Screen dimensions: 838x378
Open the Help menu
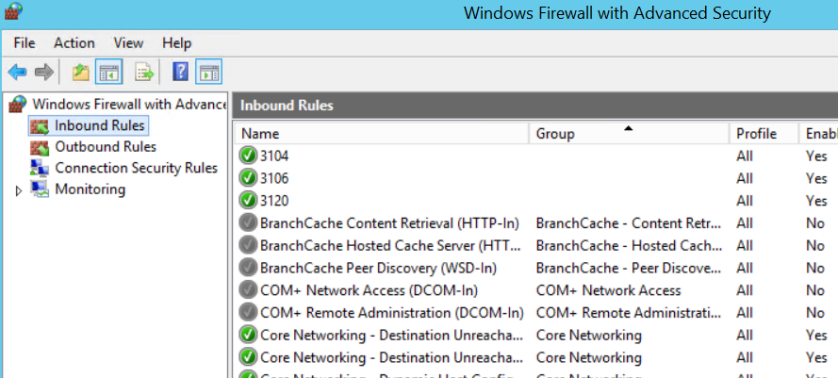[176, 43]
